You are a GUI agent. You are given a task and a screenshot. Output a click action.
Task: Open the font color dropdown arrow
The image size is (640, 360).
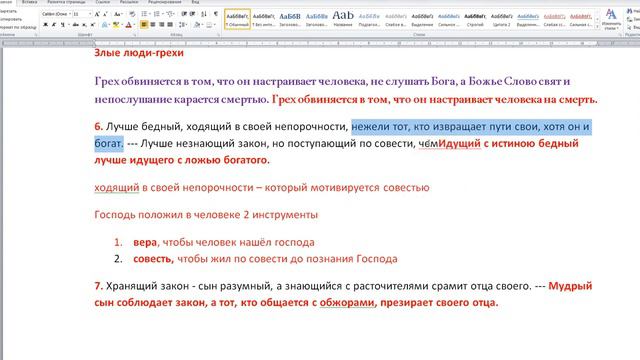(134, 25)
